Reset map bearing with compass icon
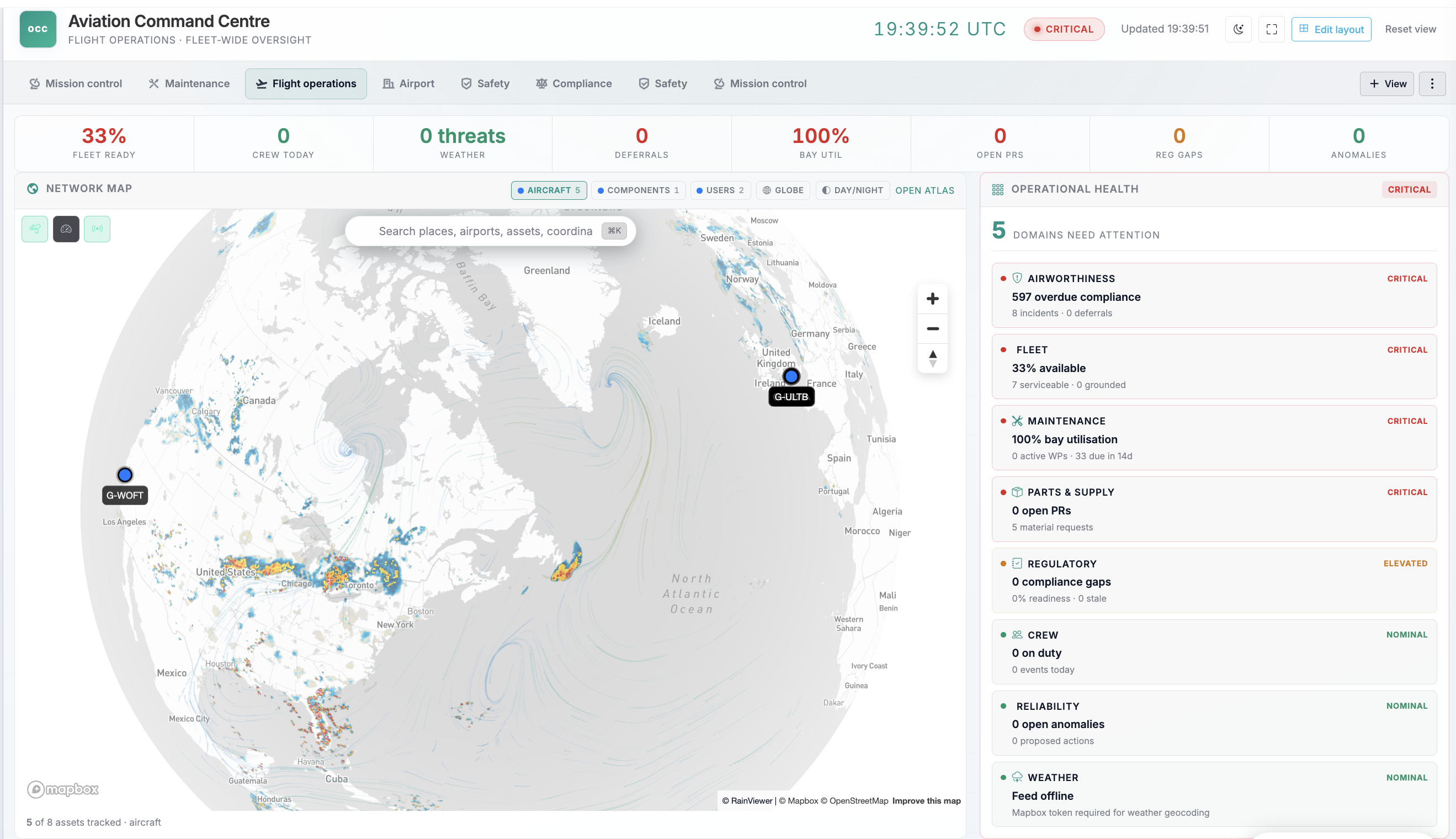This screenshot has height=839, width=1456. click(932, 358)
